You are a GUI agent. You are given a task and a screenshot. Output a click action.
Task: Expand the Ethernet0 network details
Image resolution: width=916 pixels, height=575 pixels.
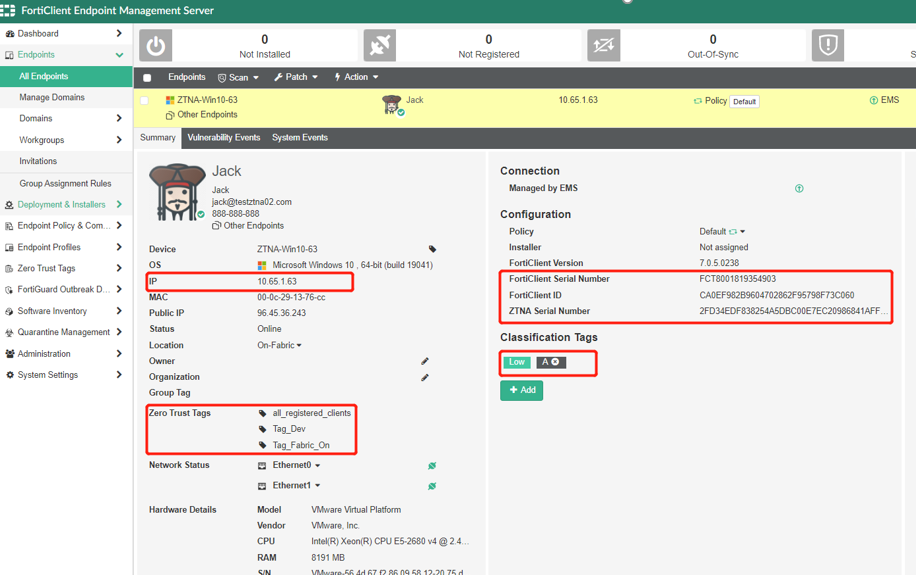click(296, 465)
